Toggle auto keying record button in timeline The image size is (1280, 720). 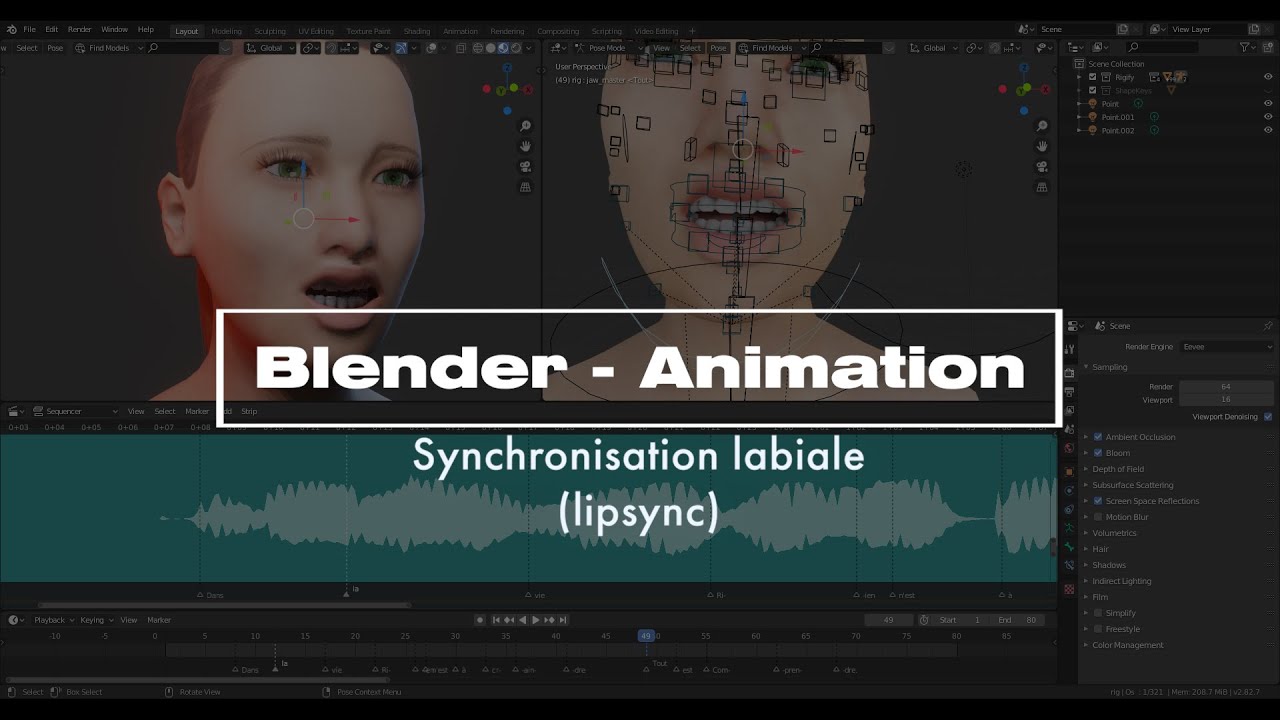coord(479,620)
